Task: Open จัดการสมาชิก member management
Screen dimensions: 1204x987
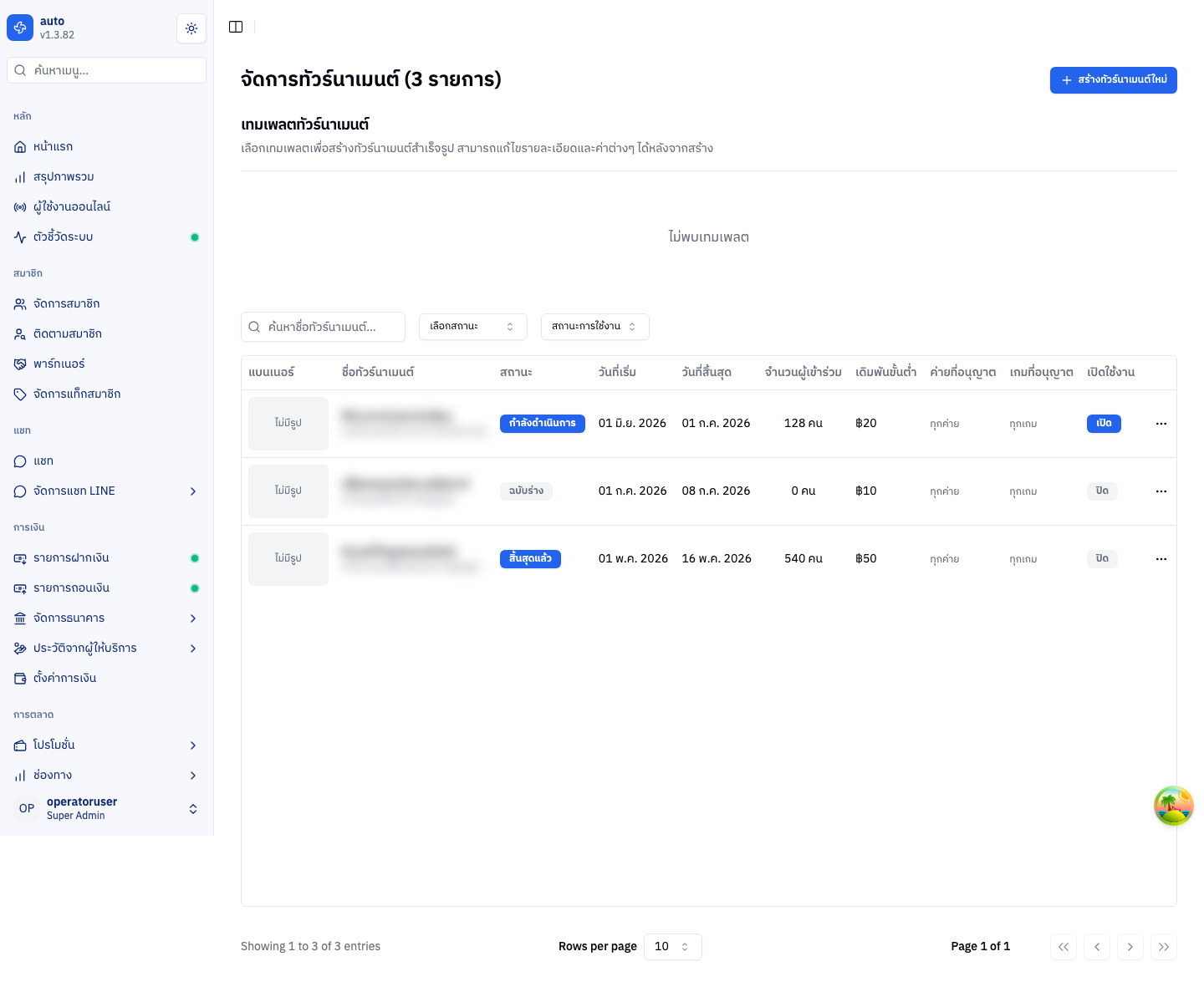Action: click(107, 303)
